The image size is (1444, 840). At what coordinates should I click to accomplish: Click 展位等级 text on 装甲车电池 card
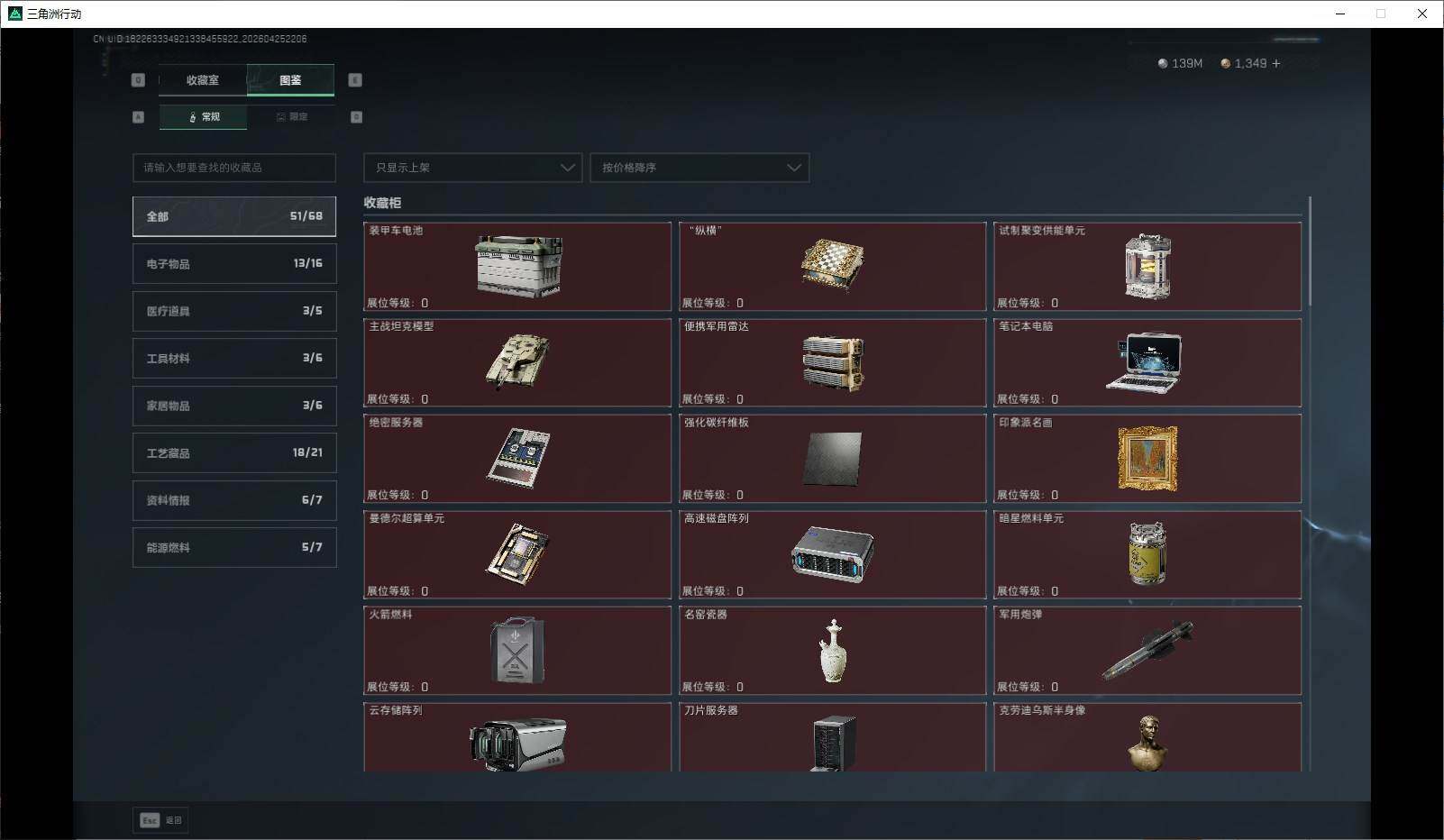click(398, 303)
